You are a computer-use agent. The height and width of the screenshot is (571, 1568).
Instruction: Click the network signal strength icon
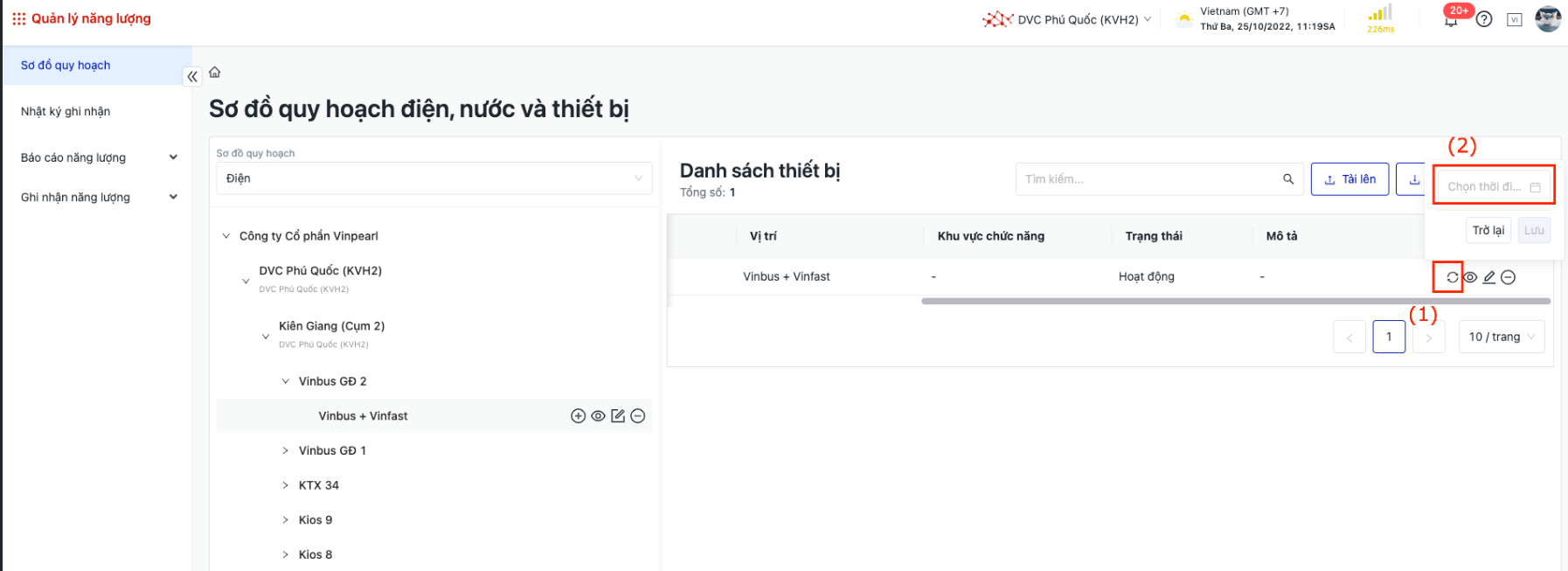1380,13
